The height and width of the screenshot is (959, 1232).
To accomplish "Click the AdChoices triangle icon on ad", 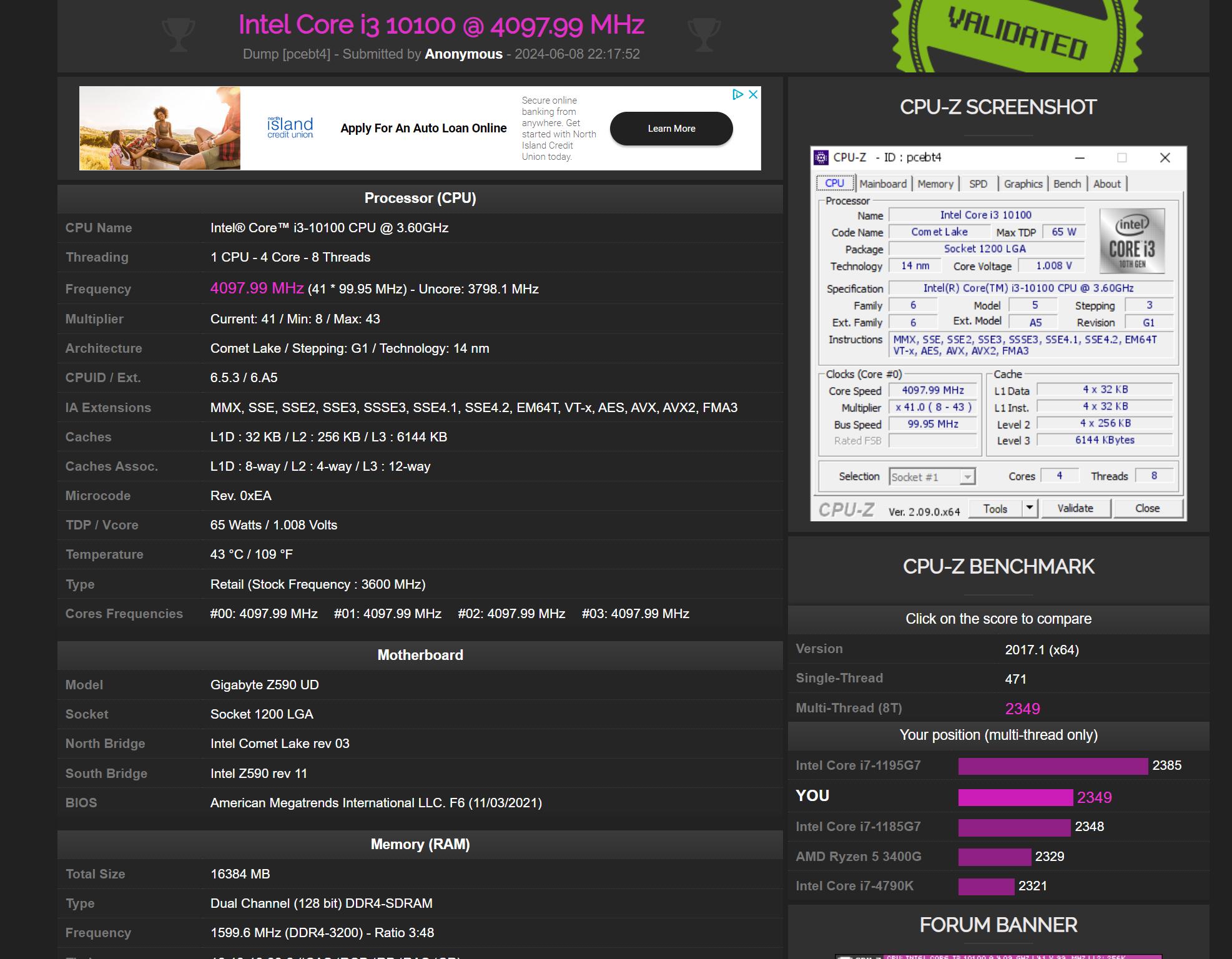I will (737, 94).
